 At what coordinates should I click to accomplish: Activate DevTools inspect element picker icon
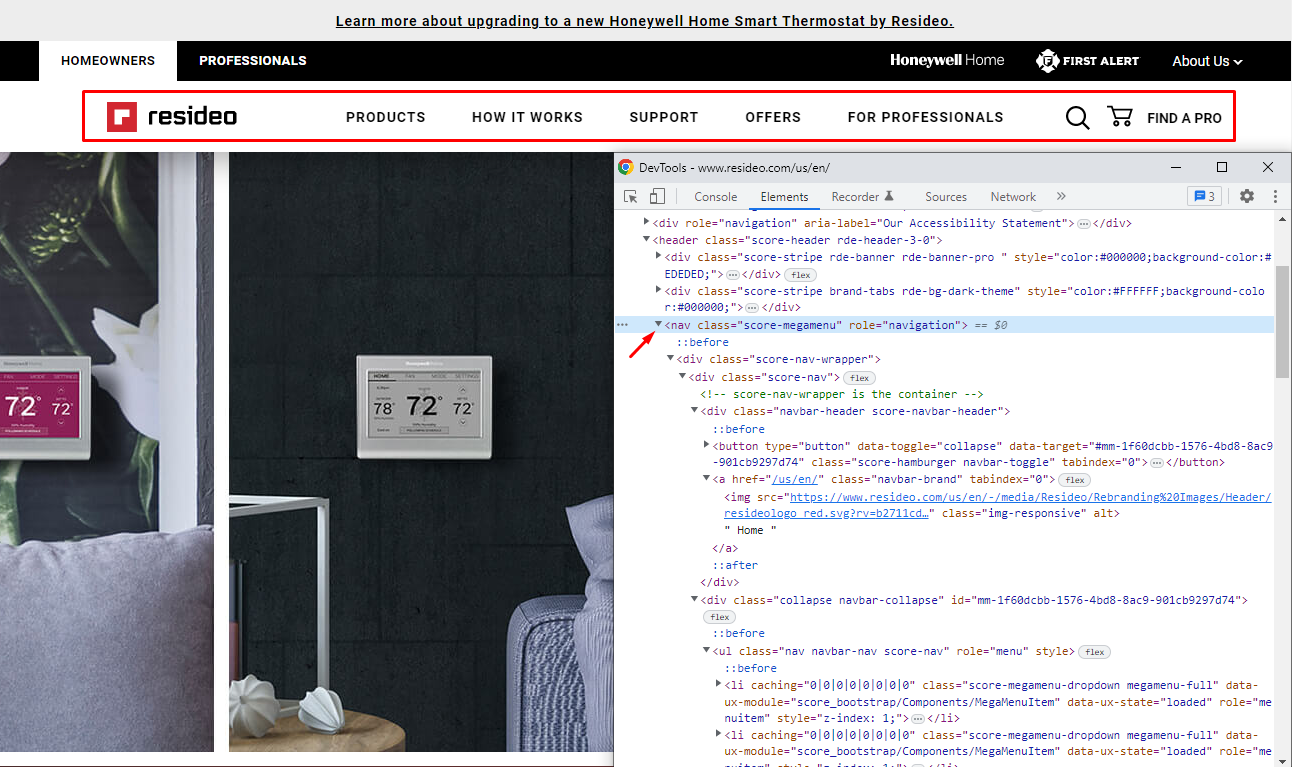pos(631,197)
